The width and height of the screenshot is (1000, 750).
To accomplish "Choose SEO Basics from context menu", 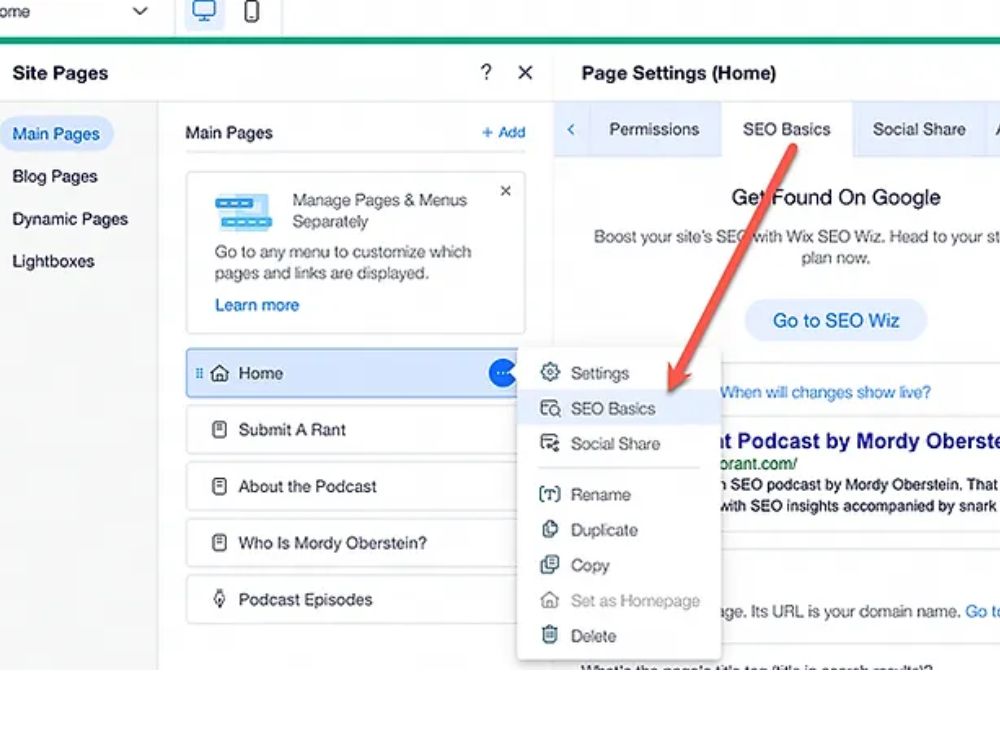I will tap(619, 408).
